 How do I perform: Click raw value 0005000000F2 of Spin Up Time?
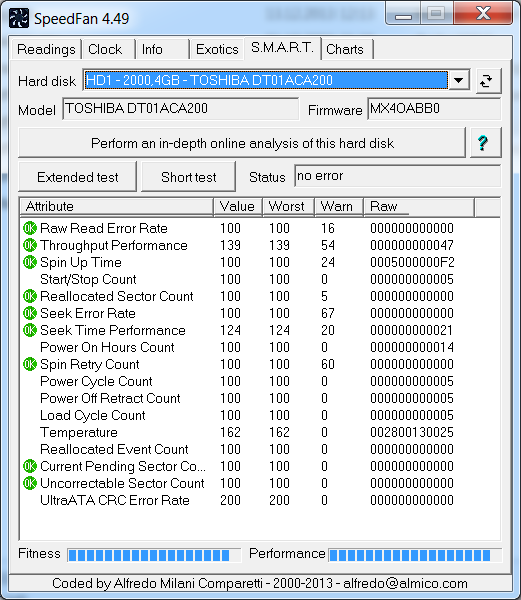point(412,262)
